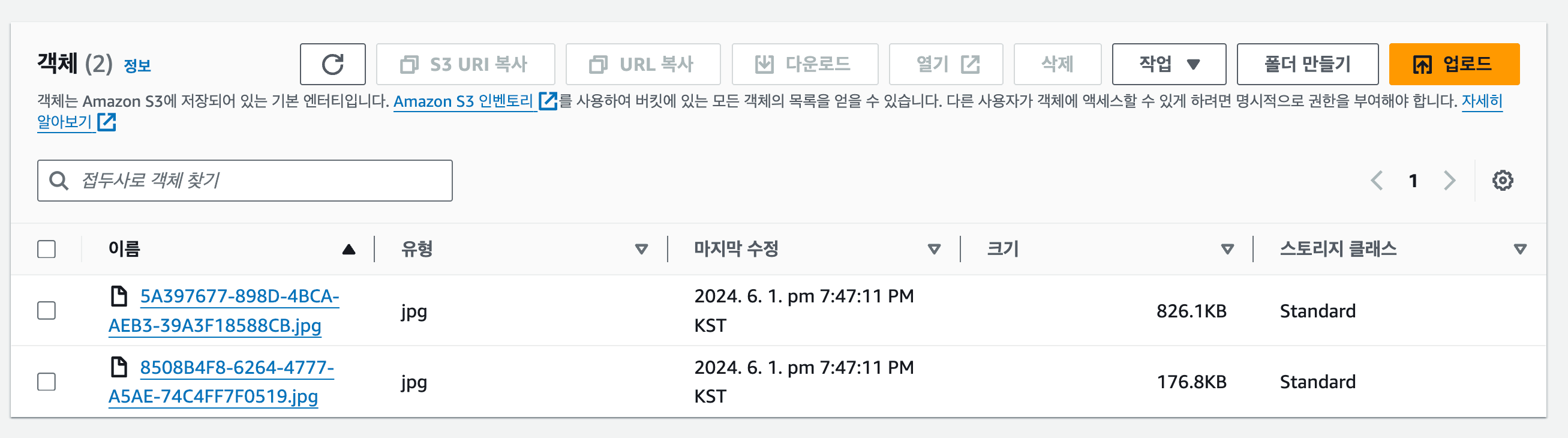Go to the next page arrow
The width and height of the screenshot is (1568, 438).
[1450, 181]
